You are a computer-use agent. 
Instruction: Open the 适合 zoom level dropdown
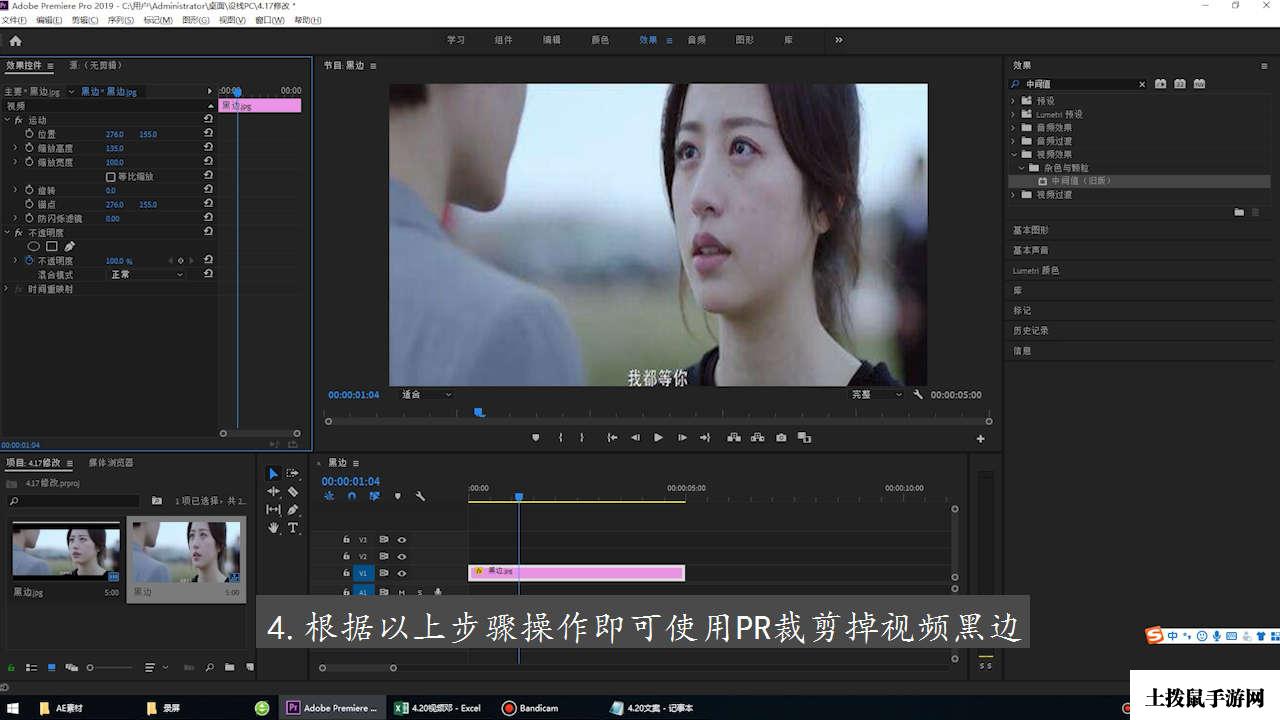tap(427, 395)
